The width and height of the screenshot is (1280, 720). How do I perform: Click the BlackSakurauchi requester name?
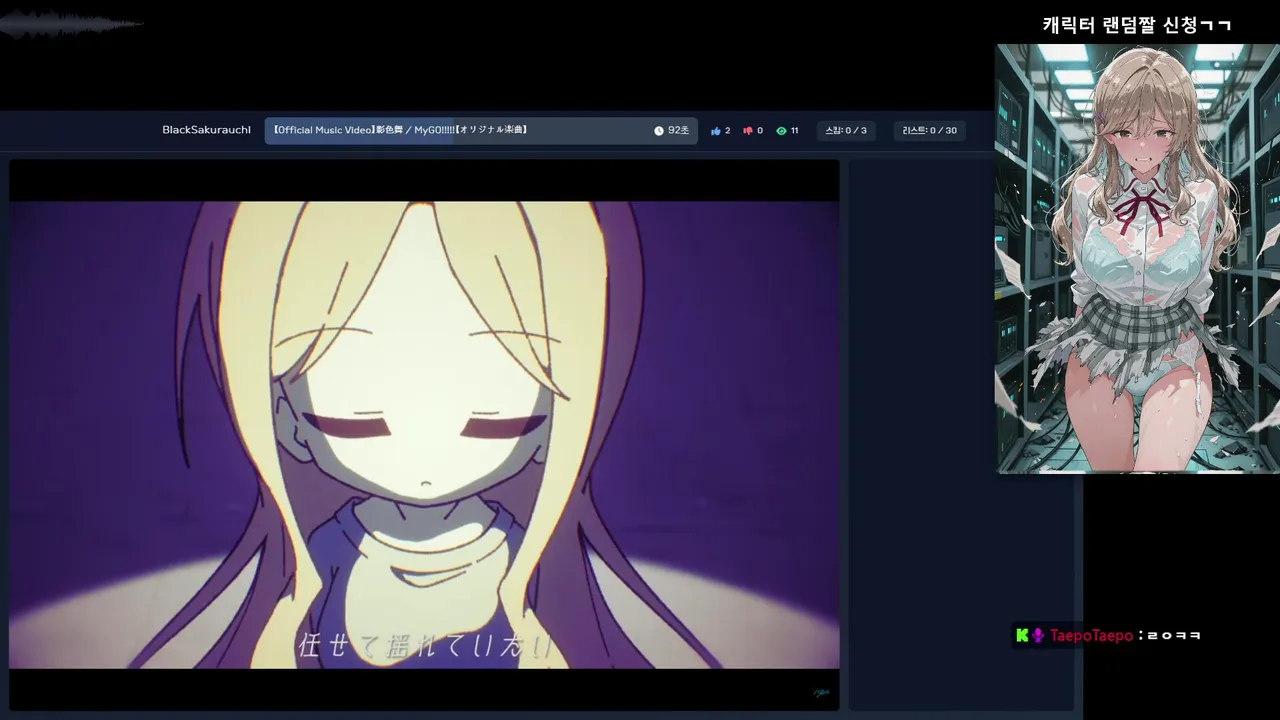[x=206, y=131]
